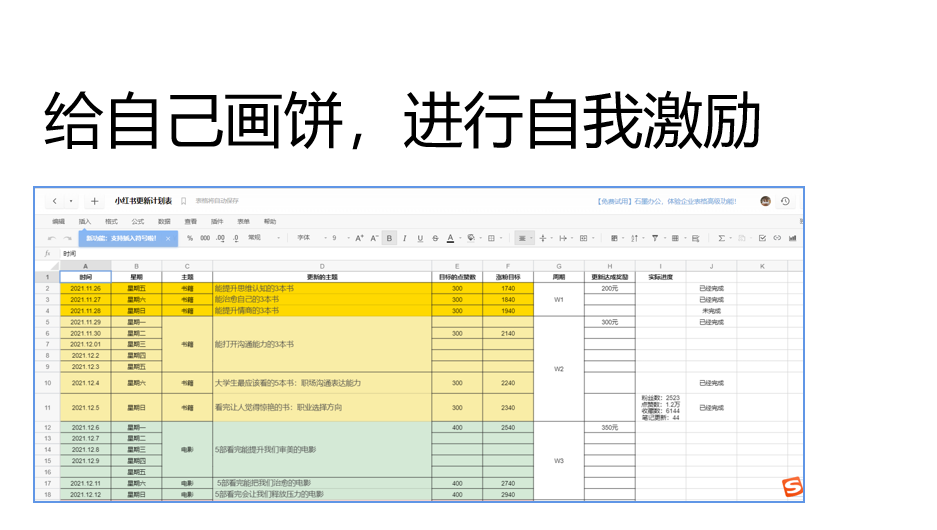Toggle italic text formatting
Screen dimensions: 937x530
pos(404,238)
